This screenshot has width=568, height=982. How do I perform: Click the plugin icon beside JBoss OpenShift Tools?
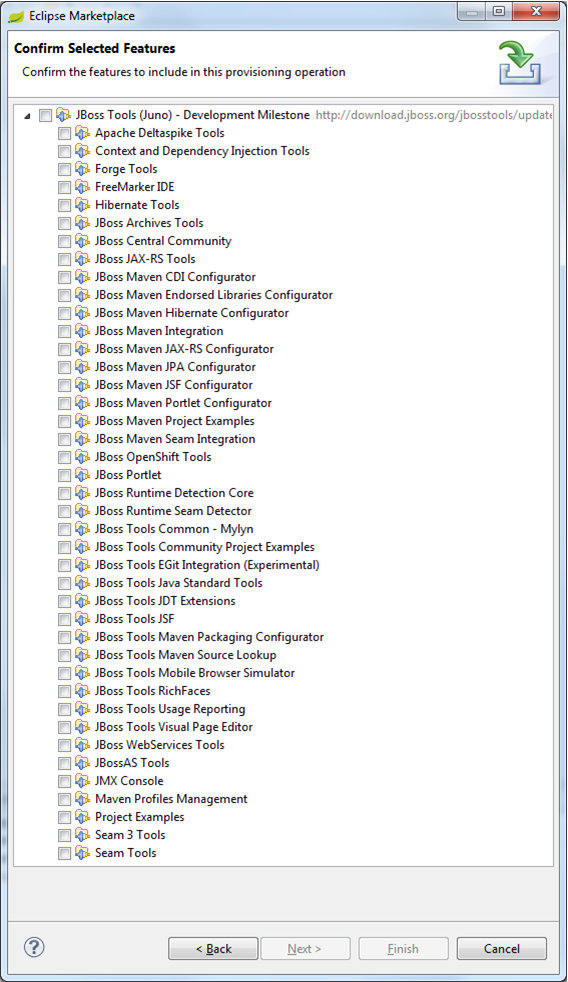[83, 457]
